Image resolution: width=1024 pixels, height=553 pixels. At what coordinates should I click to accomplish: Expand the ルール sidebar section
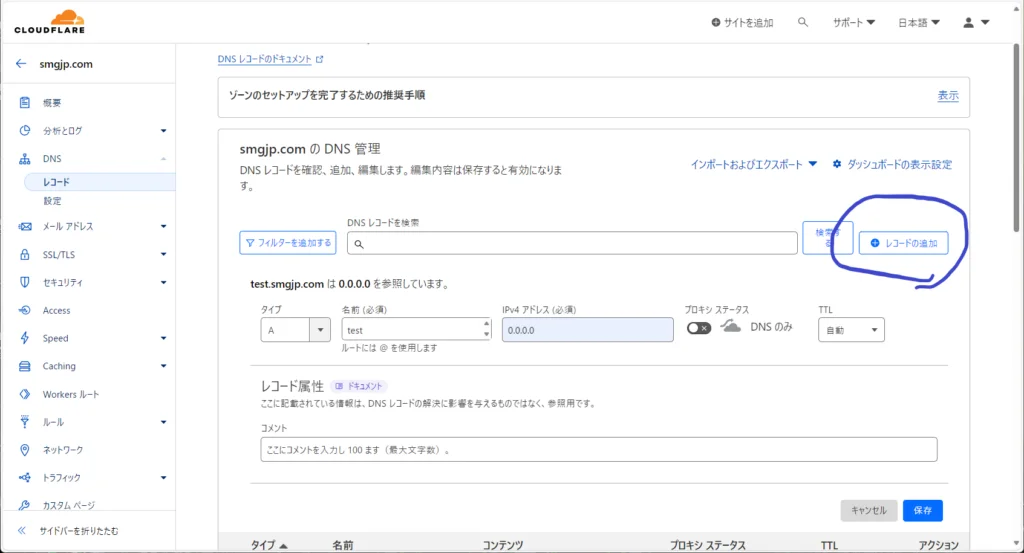163,422
